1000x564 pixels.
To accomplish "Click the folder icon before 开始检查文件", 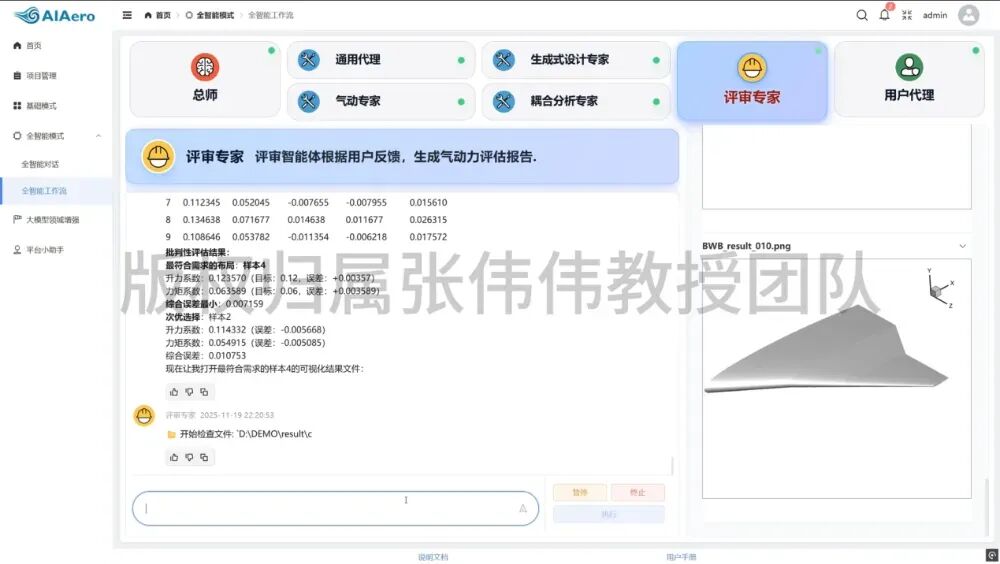I will [172, 434].
